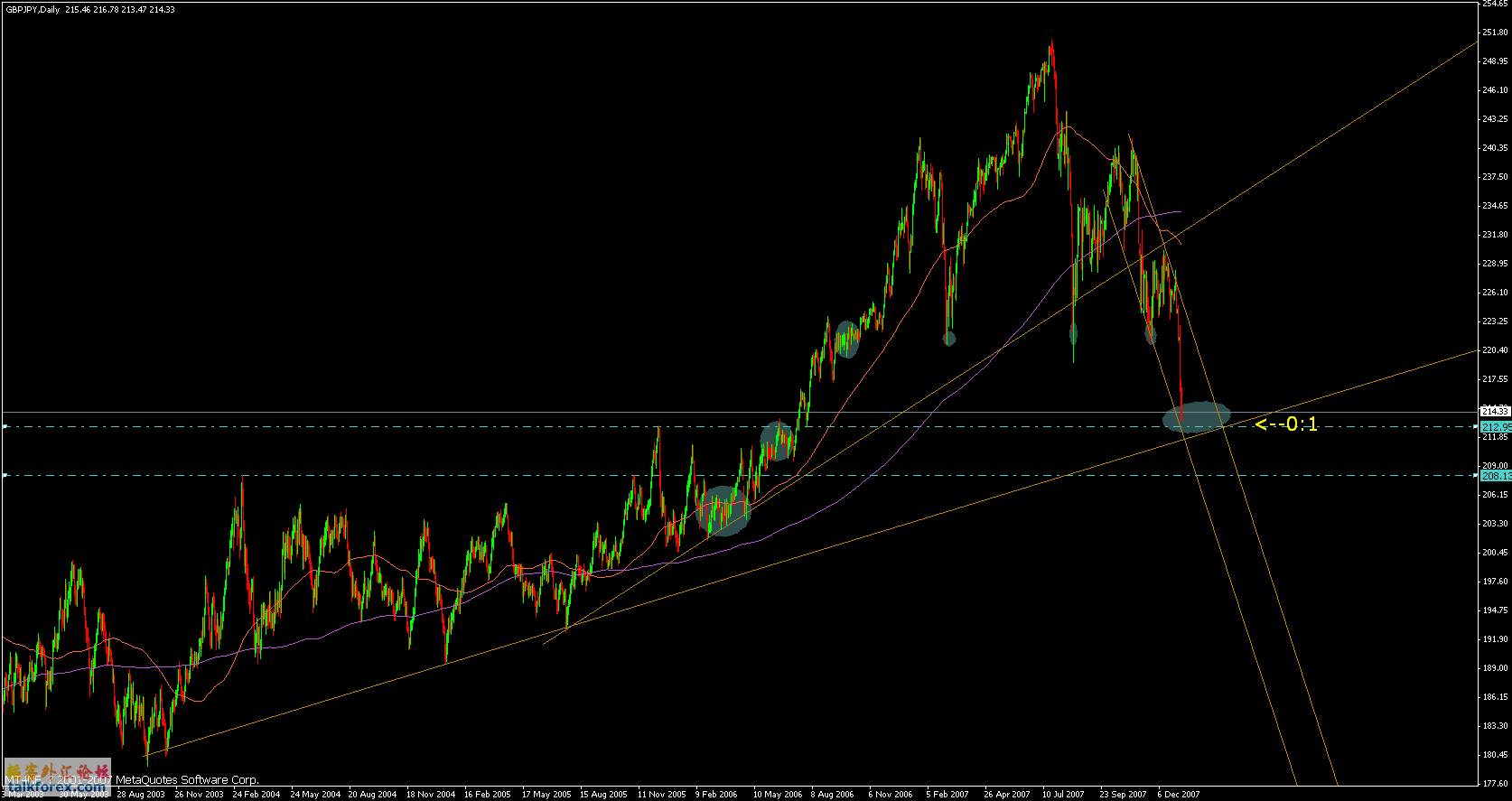Click the 26 Apr 2007 date label

[1007, 795]
